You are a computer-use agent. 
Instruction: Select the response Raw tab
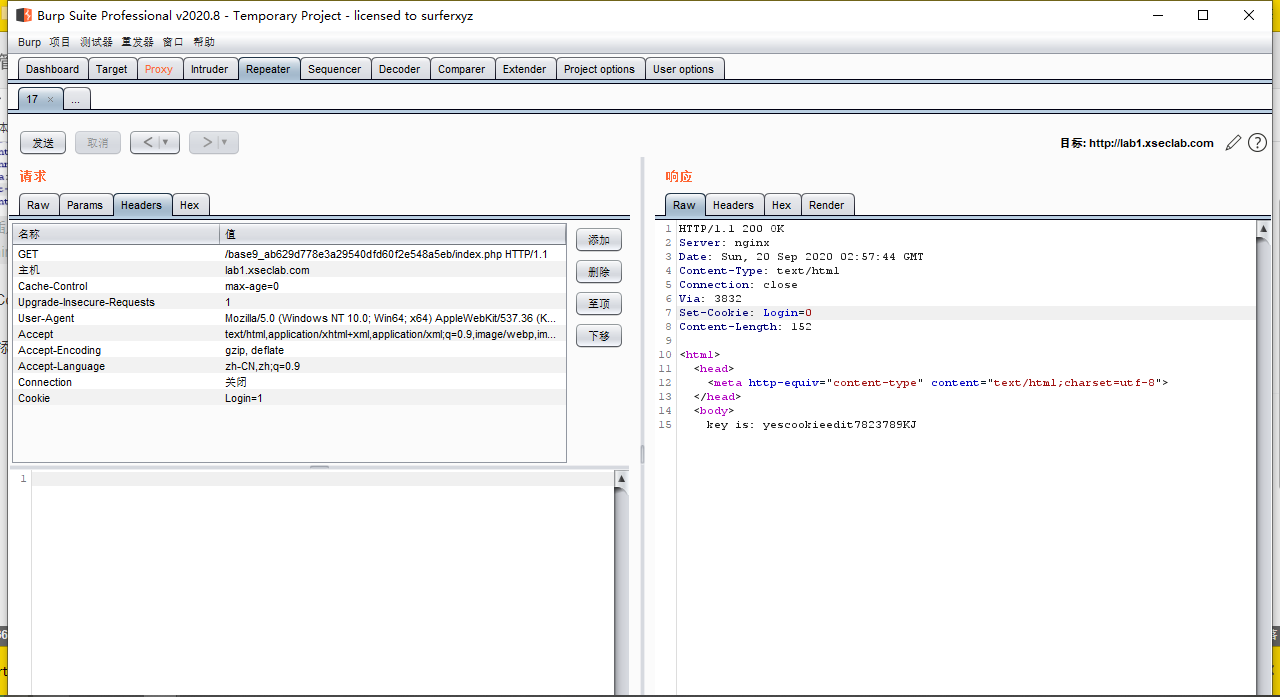point(684,205)
